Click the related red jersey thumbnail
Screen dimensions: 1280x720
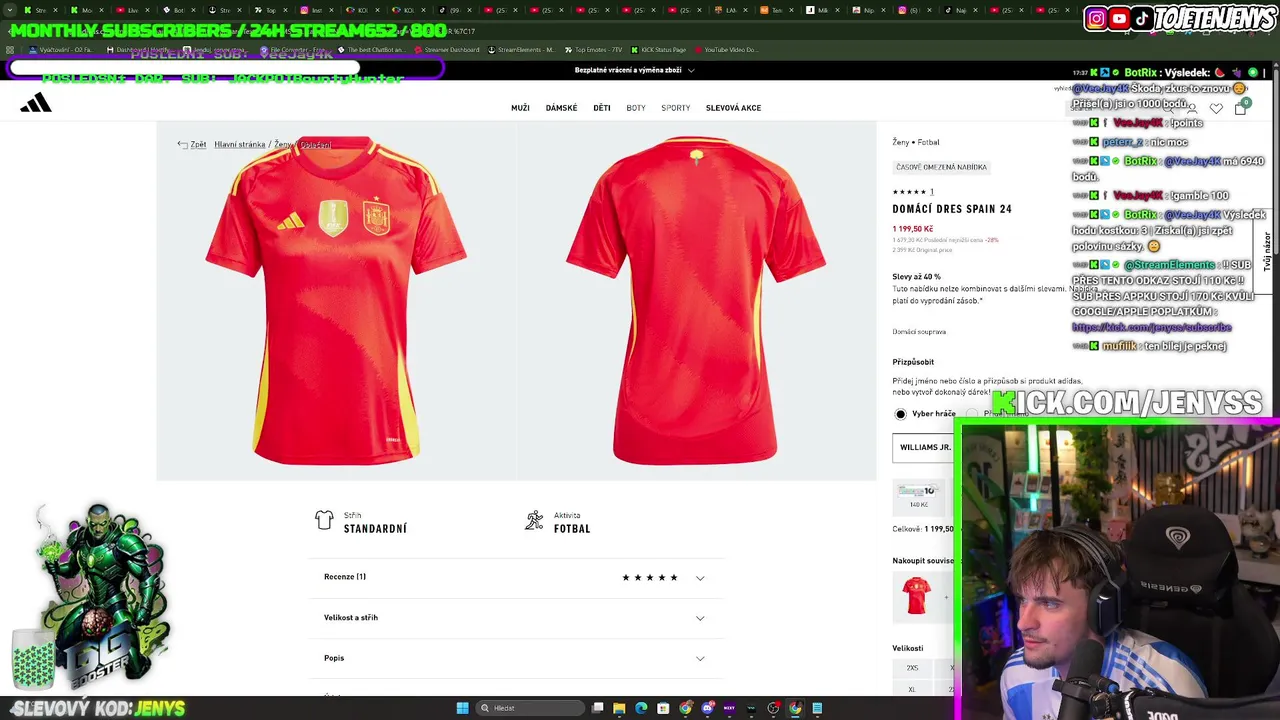pyautogui.click(x=917, y=596)
